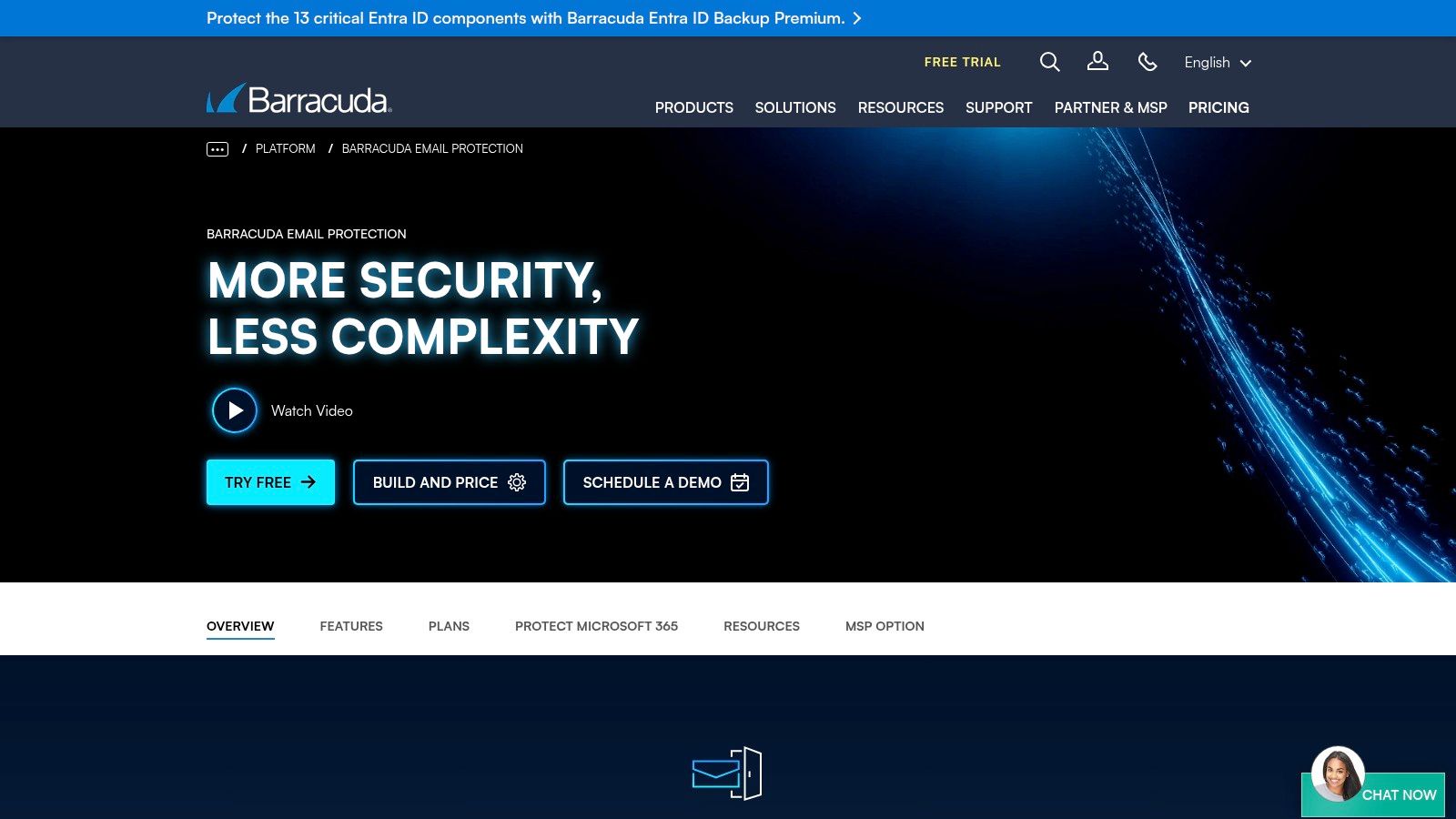This screenshot has height=819, width=1456.
Task: Click the Build and Price button
Action: 449,482
